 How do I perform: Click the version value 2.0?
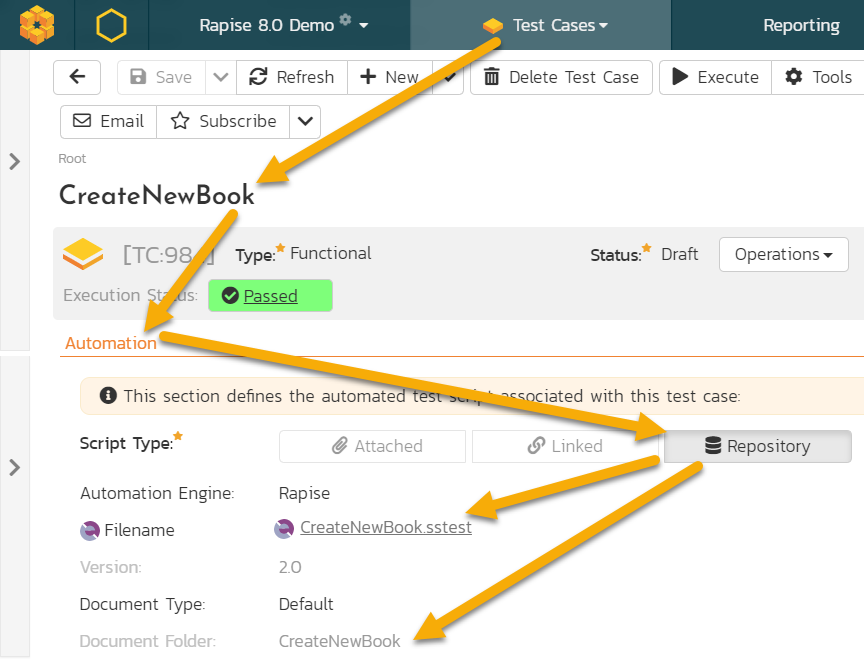290,567
